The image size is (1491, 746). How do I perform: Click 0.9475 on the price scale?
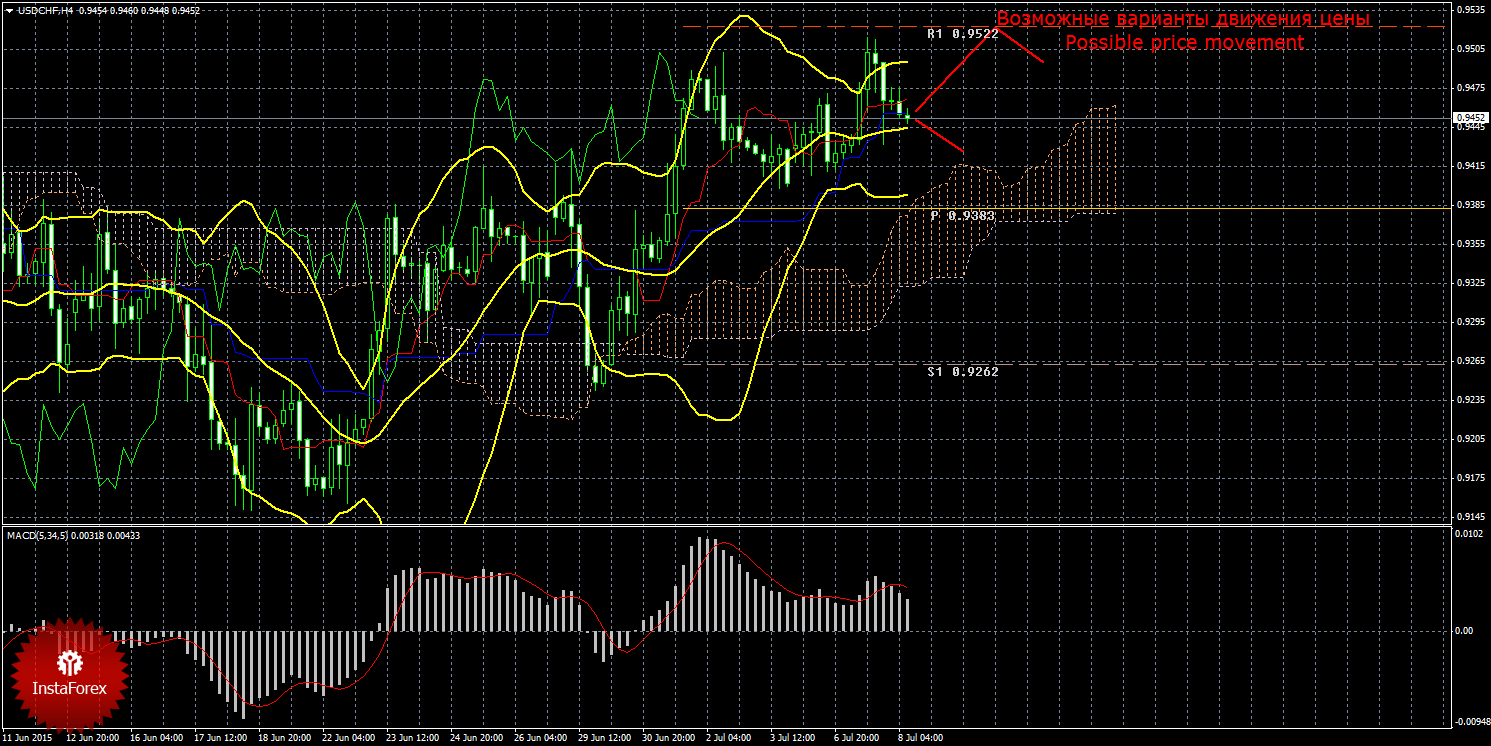pos(1469,87)
